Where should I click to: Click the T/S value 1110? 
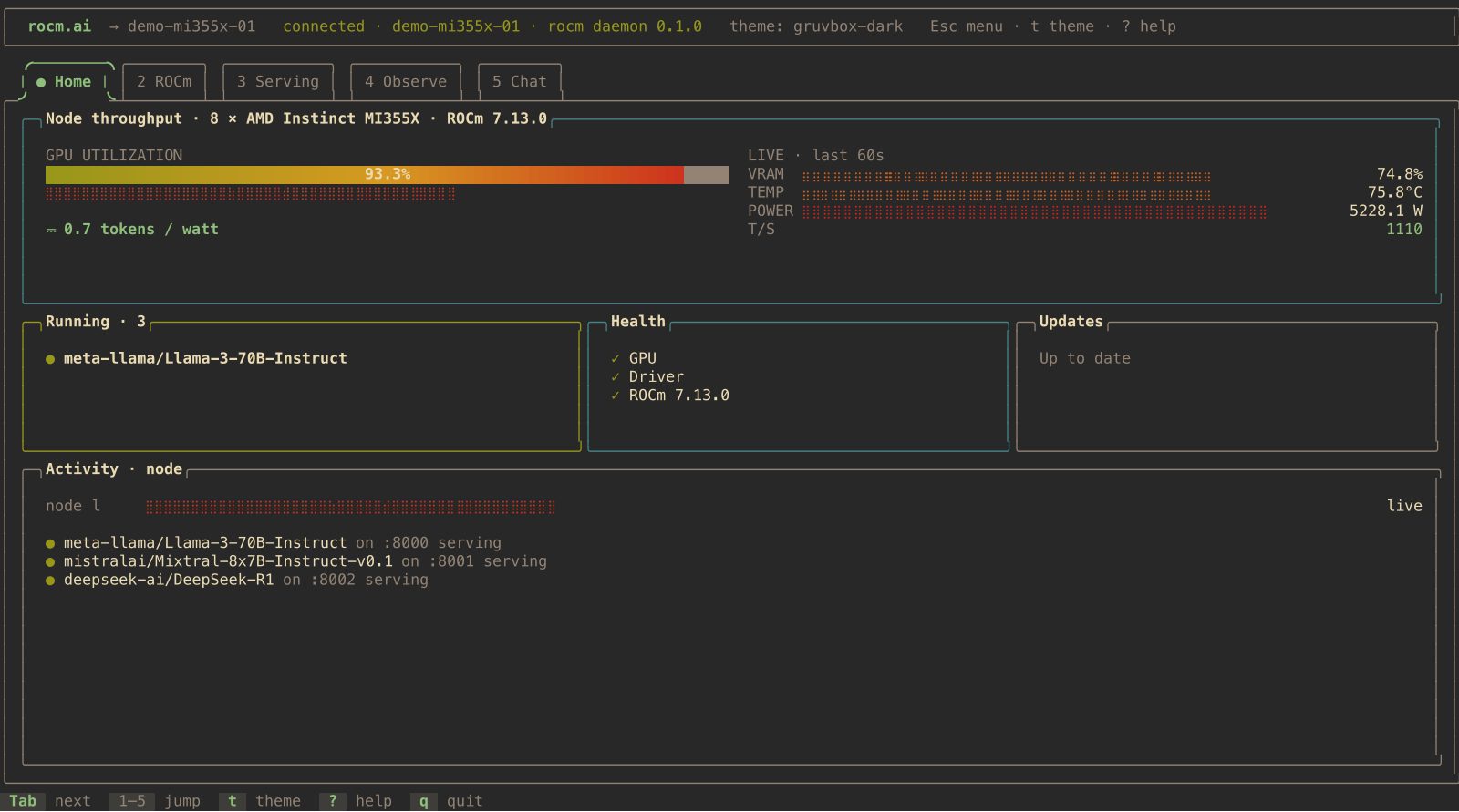pyautogui.click(x=1404, y=230)
